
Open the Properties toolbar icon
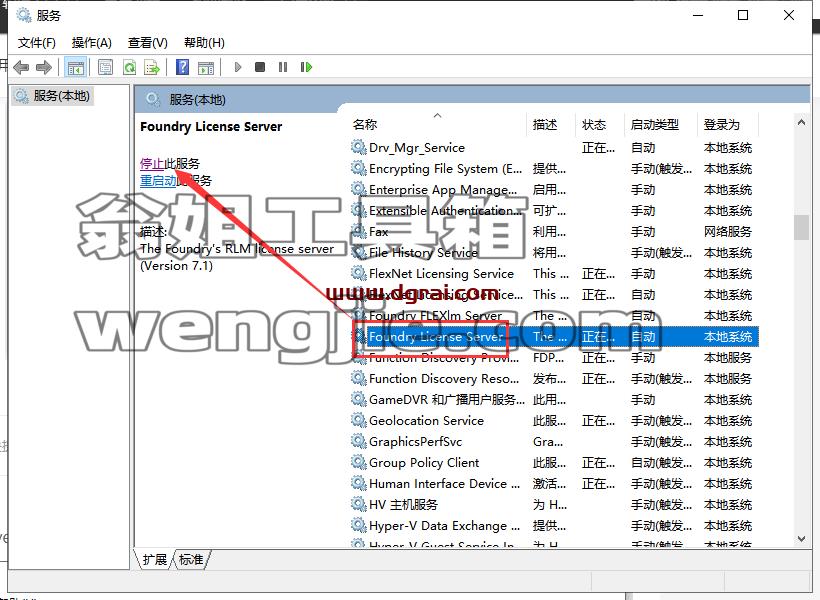tap(105, 67)
